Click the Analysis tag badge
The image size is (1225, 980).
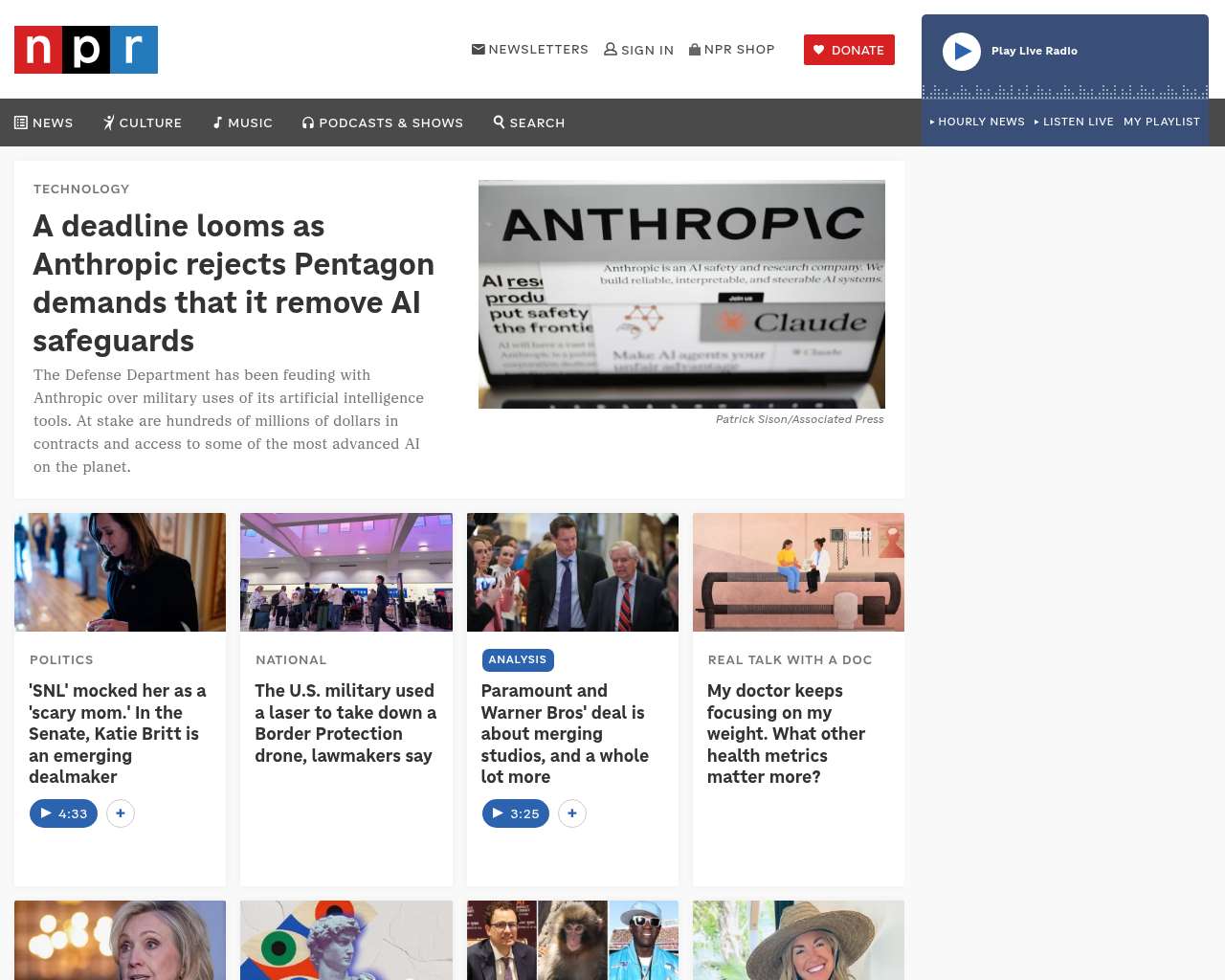tap(518, 659)
